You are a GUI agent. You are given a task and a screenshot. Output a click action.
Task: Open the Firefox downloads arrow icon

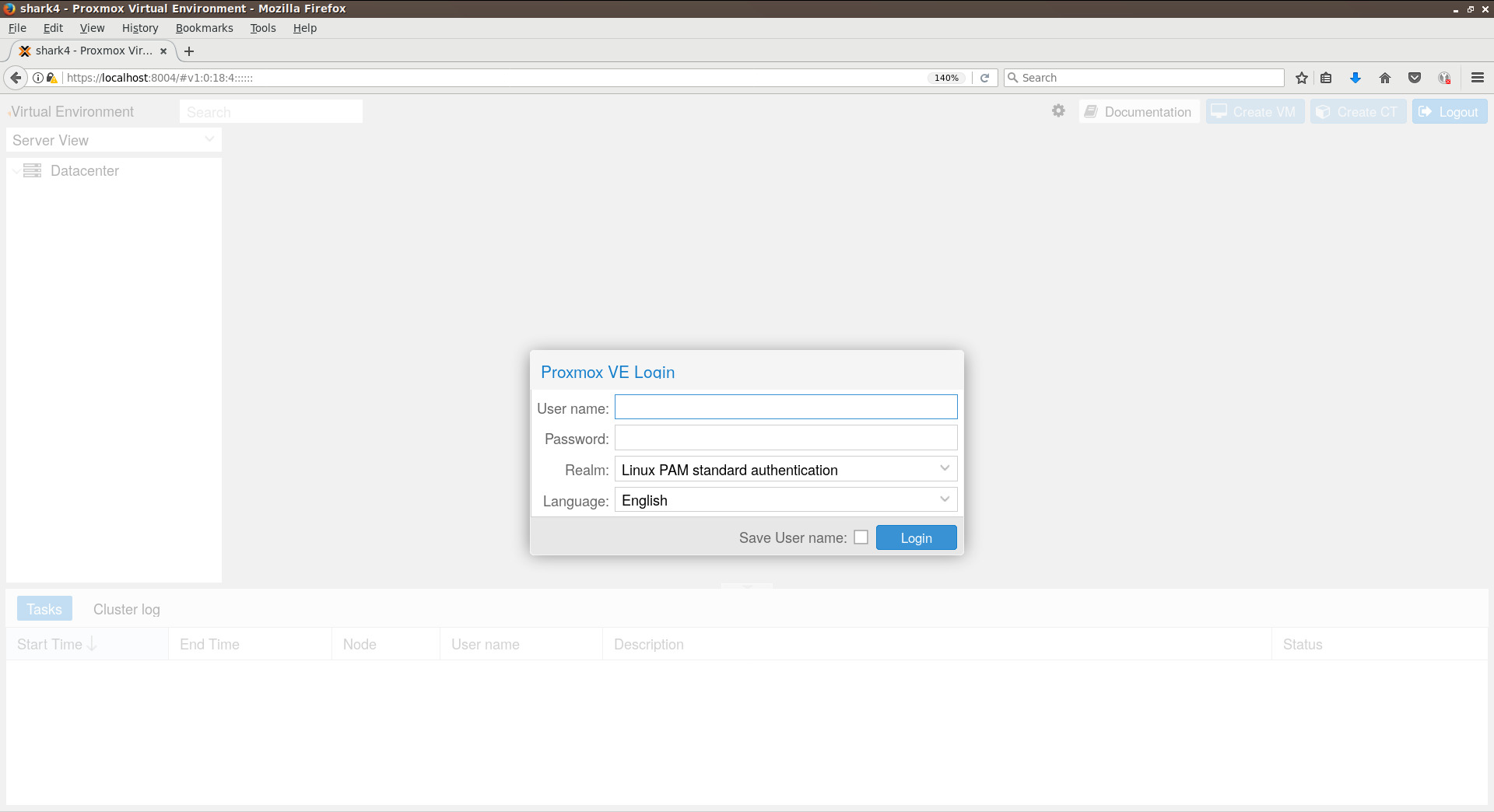[x=1355, y=78]
